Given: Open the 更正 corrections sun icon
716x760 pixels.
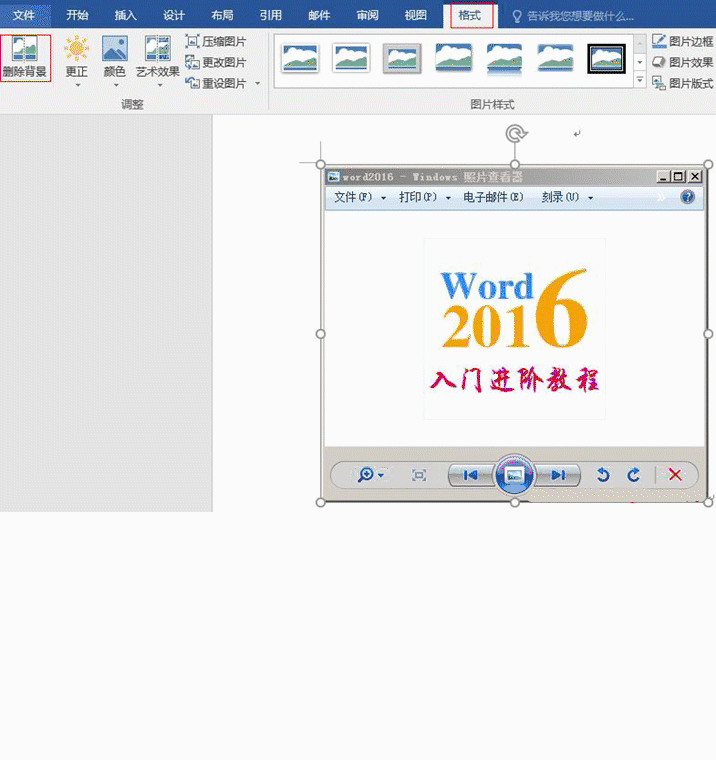Looking at the screenshot, I should [77, 48].
